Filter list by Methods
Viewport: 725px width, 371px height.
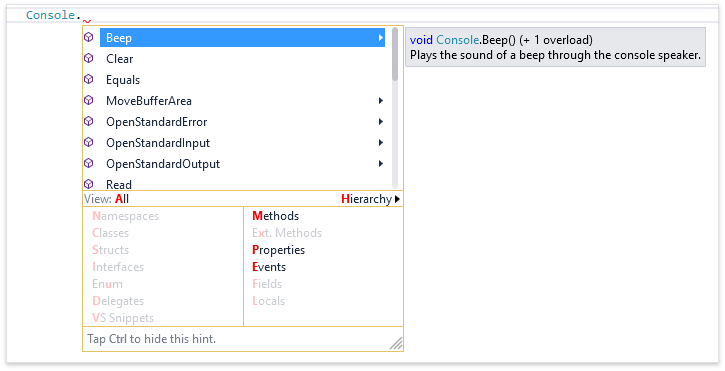(276, 216)
